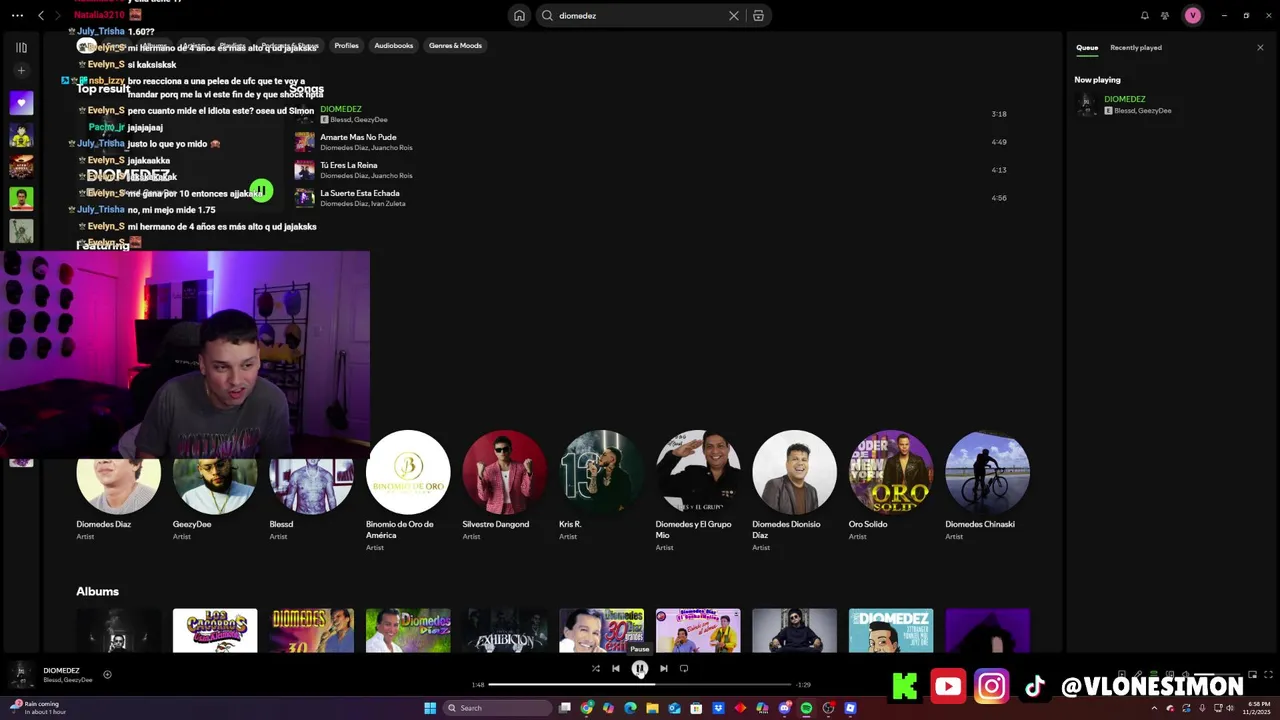The image size is (1280, 720).
Task: Toggle shuffle in the player
Action: tap(595, 668)
